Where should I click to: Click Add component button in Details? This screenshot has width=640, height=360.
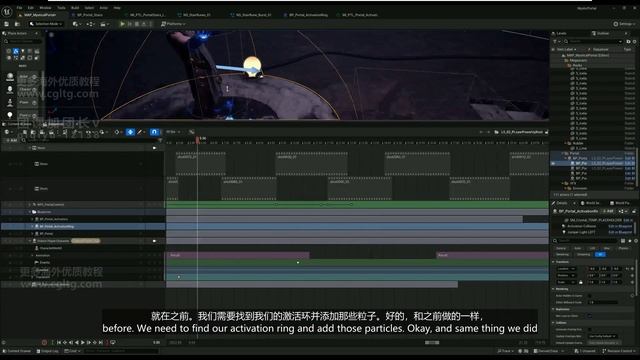click(608, 211)
